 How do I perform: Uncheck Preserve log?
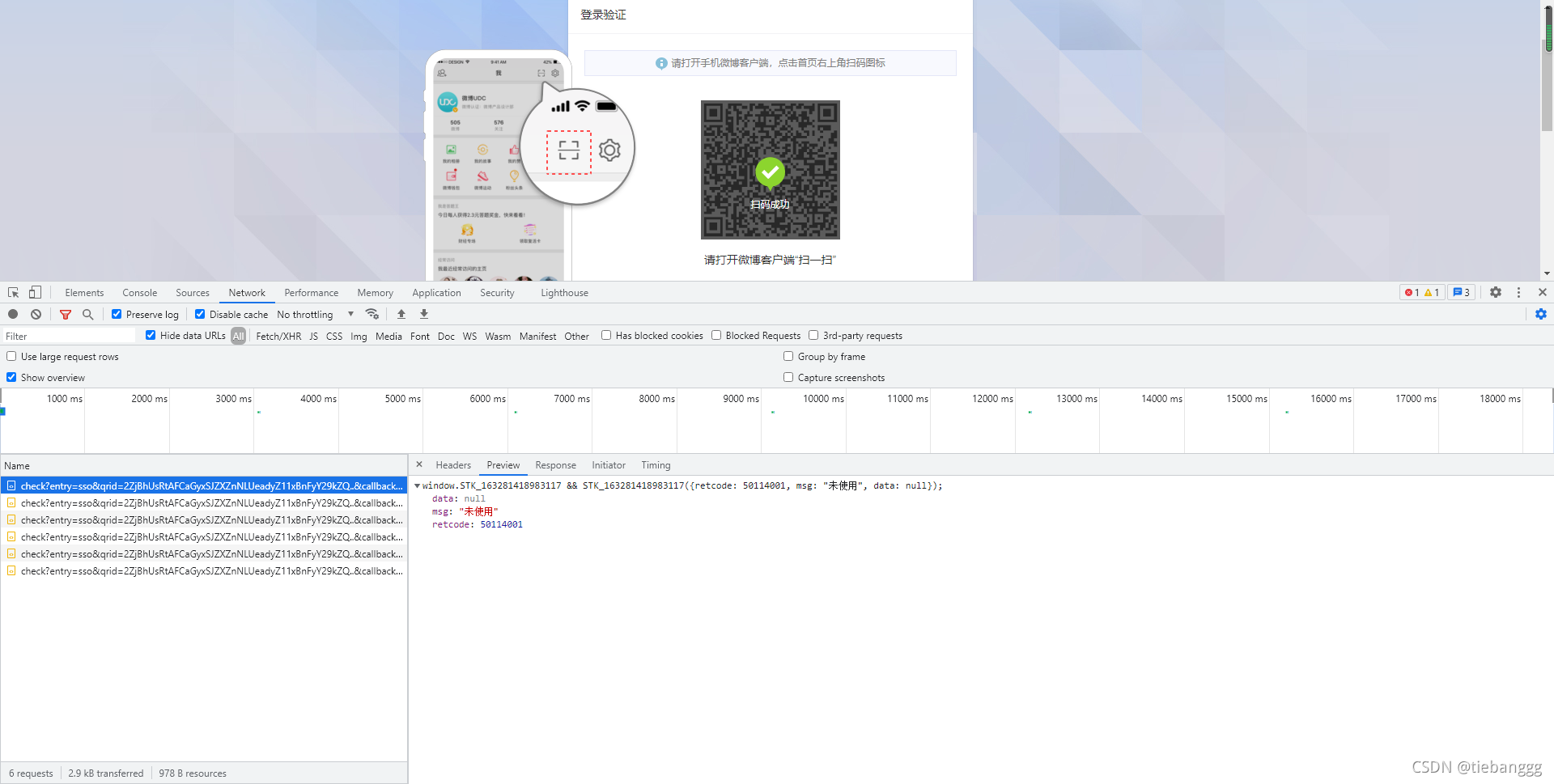pos(117,314)
